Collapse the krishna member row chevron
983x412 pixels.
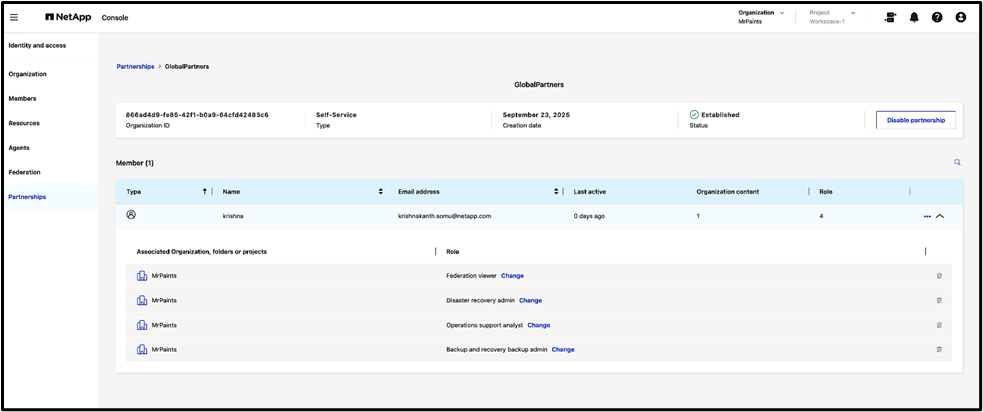[939, 216]
